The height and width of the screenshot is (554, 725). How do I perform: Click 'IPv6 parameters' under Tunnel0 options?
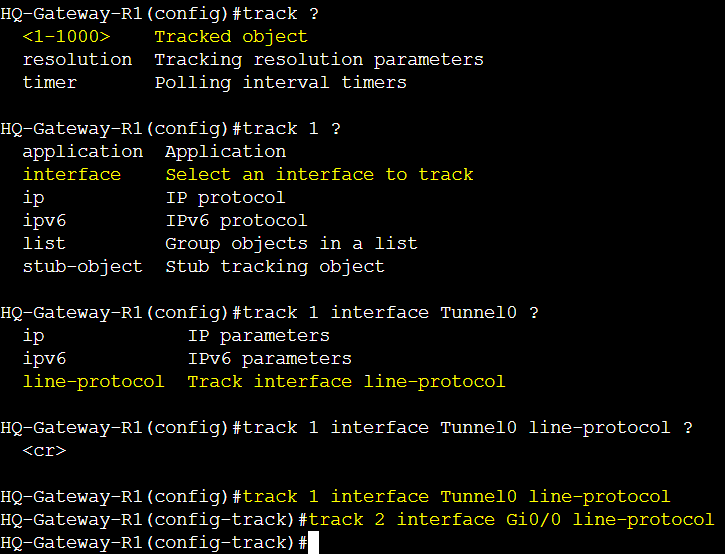coord(270,359)
